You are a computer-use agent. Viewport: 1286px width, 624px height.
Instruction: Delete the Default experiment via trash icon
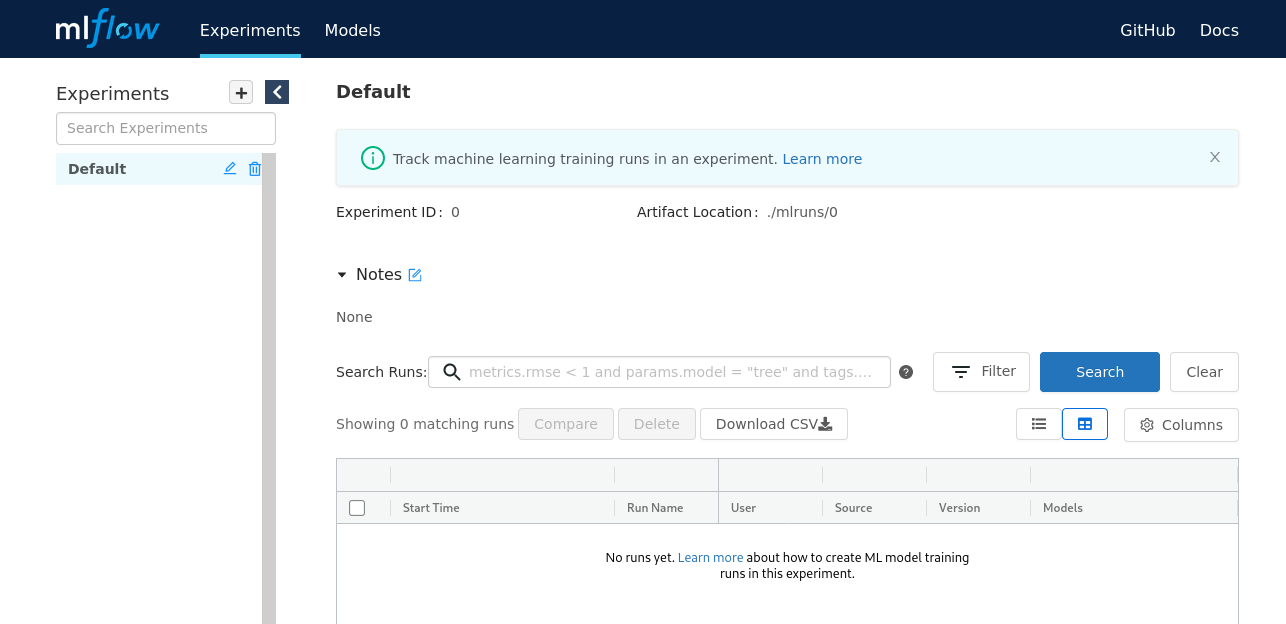(255, 169)
